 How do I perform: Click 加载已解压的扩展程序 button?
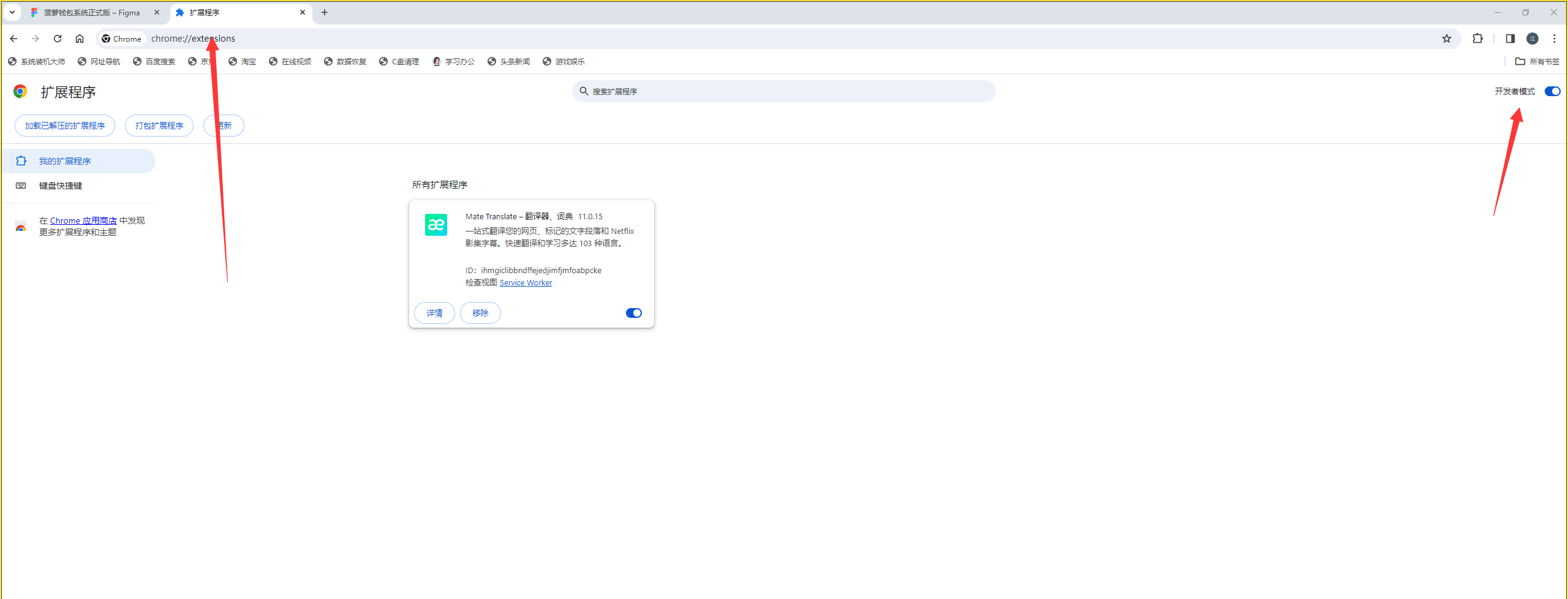click(65, 126)
